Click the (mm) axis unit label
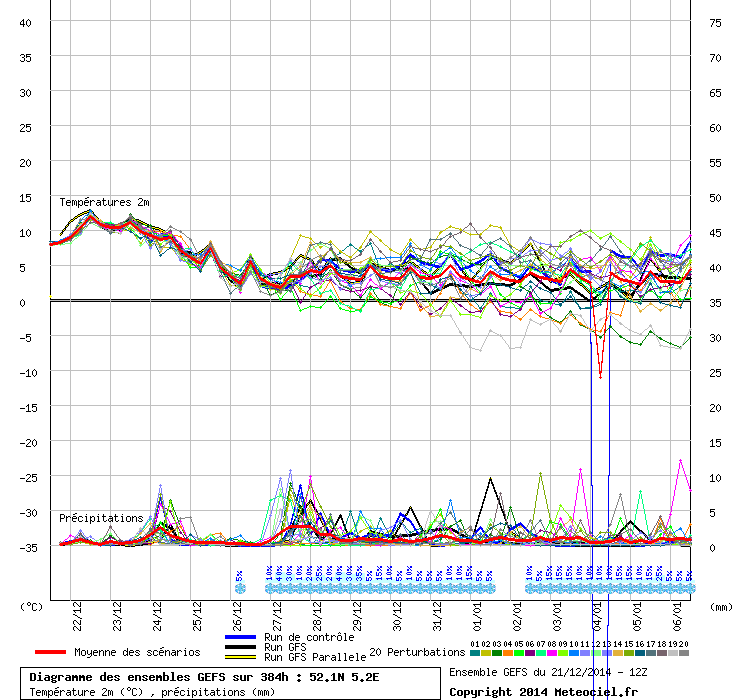This screenshot has height=700, width=740. click(x=721, y=607)
